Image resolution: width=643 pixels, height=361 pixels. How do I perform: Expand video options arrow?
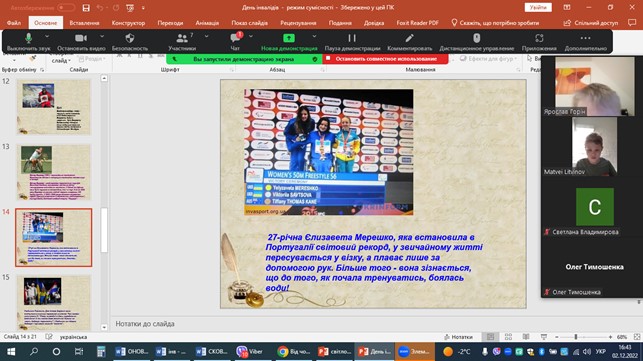coord(102,37)
